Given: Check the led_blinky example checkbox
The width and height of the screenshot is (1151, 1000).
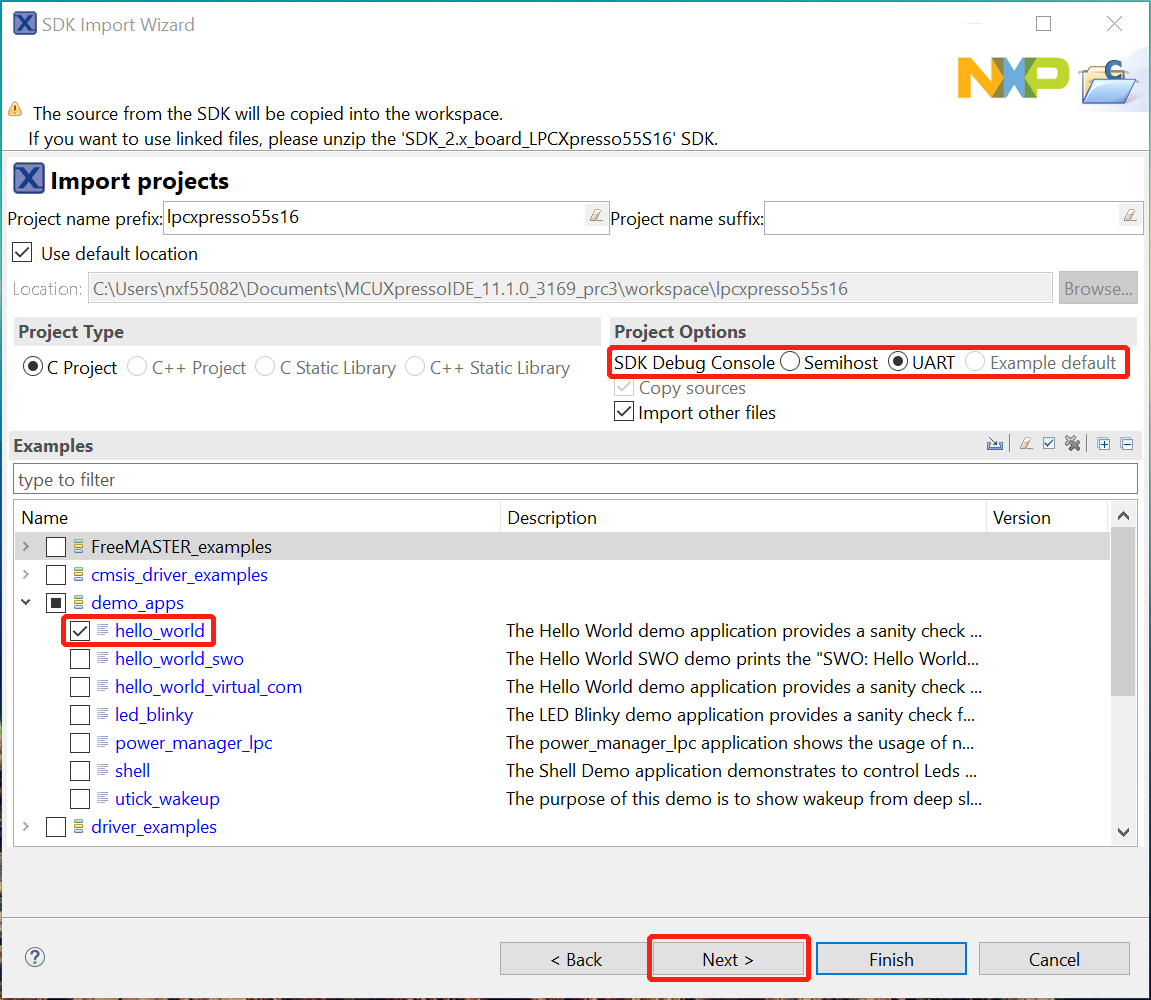Looking at the screenshot, I should click(80, 715).
